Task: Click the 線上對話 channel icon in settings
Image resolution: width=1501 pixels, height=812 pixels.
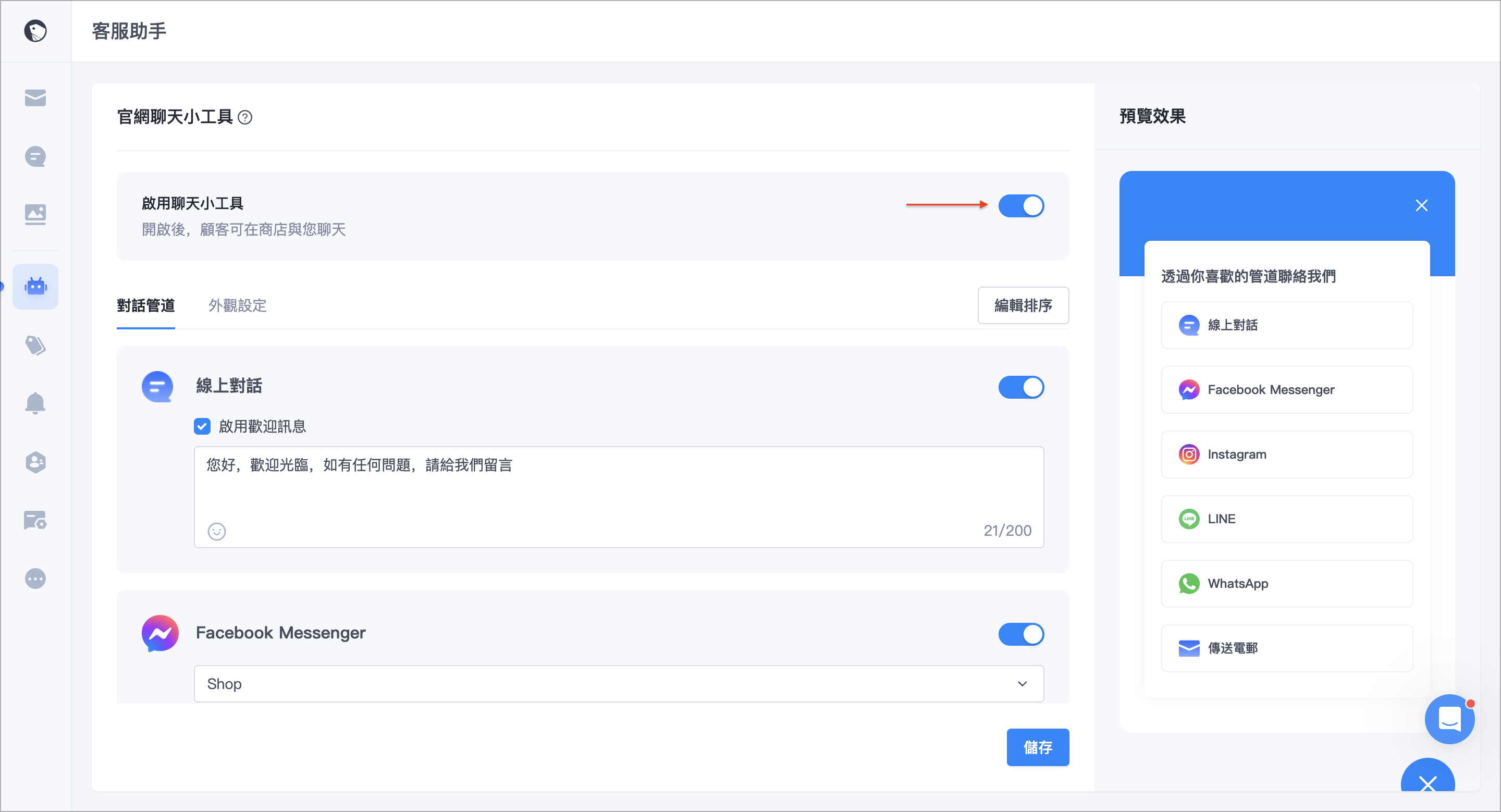Action: (157, 387)
